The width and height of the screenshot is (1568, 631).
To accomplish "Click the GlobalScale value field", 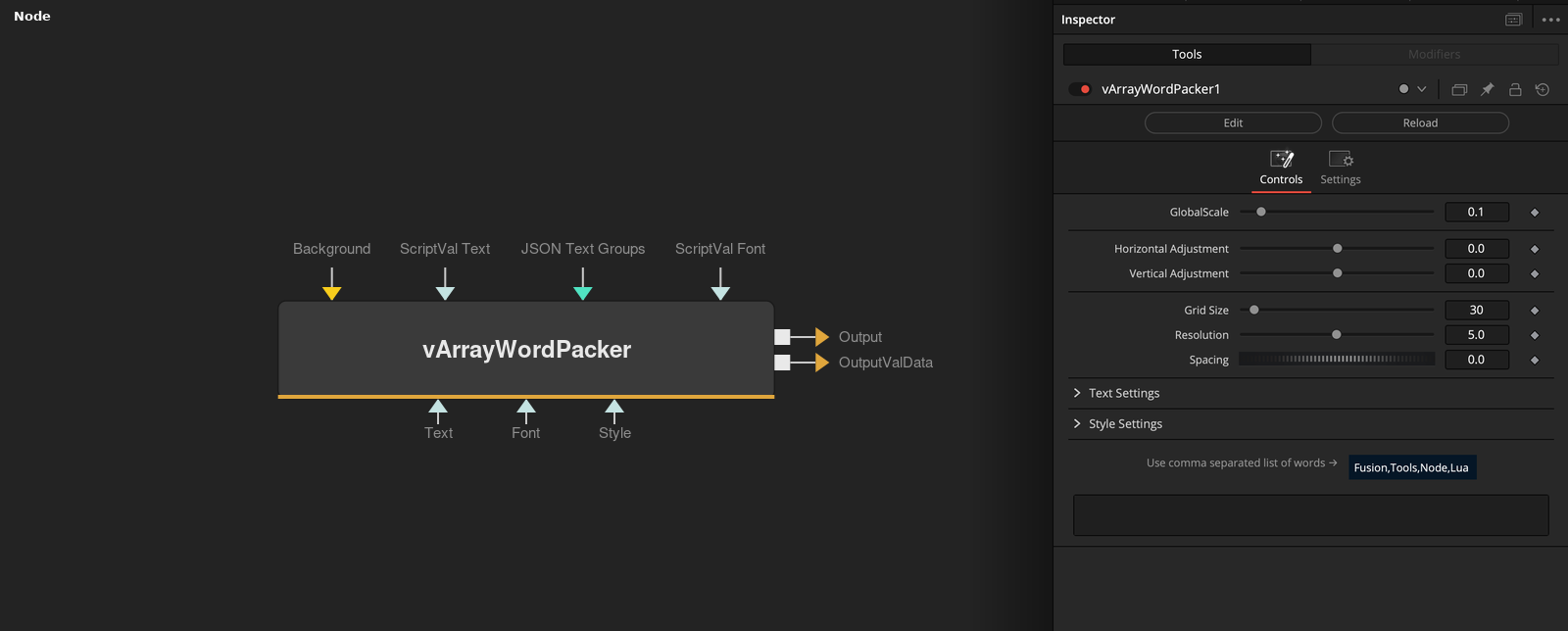I will (x=1477, y=212).
